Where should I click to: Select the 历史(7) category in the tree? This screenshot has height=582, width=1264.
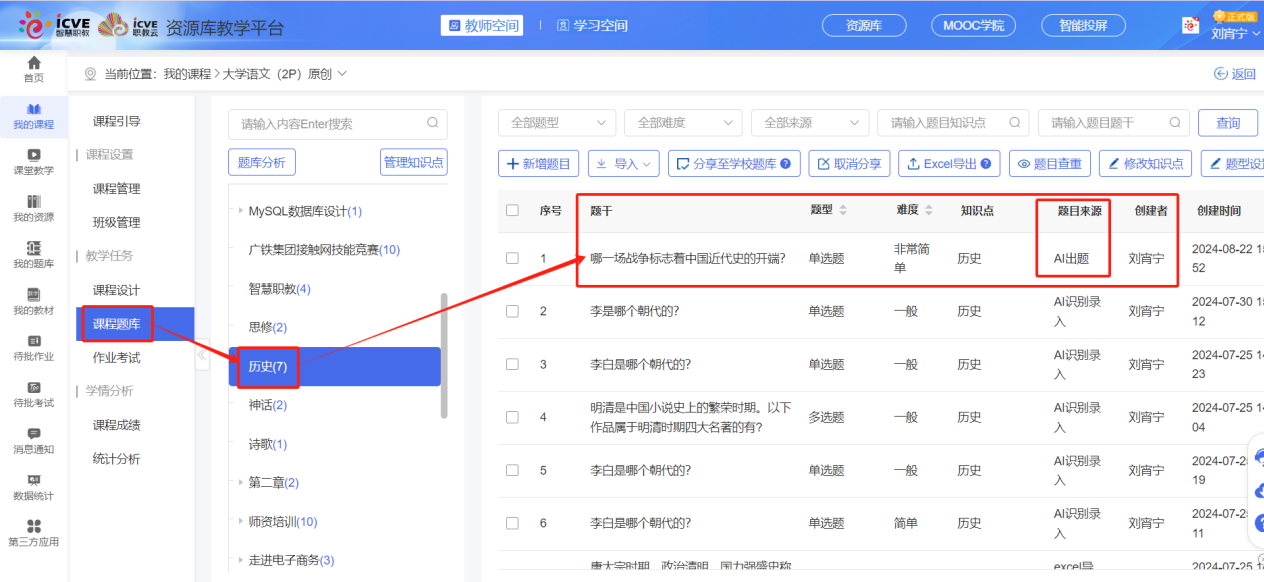[x=270, y=366]
